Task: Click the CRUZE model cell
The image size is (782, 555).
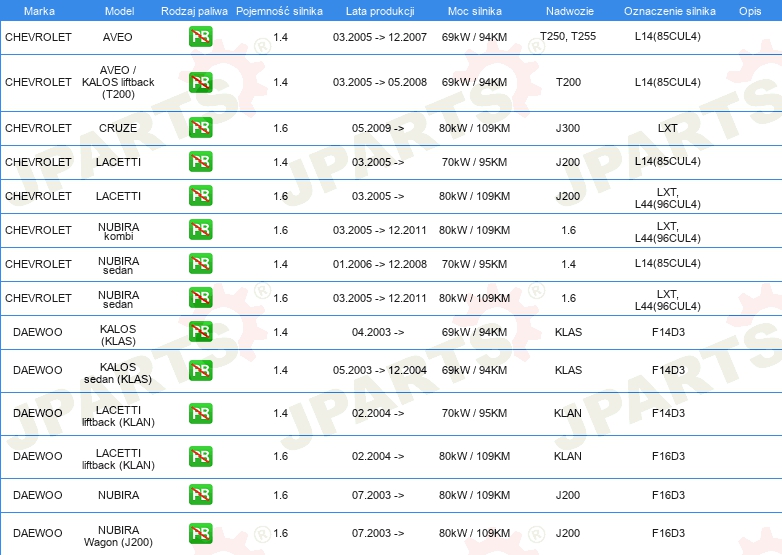Action: coord(118,128)
